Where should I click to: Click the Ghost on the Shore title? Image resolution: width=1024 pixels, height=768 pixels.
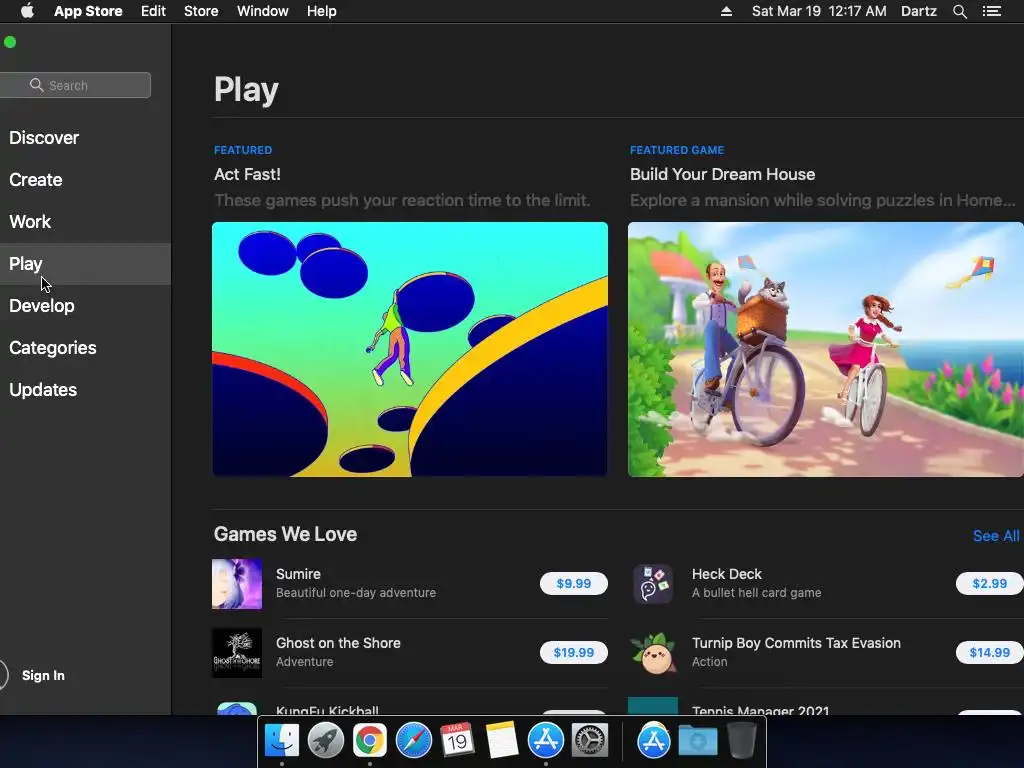pos(338,643)
